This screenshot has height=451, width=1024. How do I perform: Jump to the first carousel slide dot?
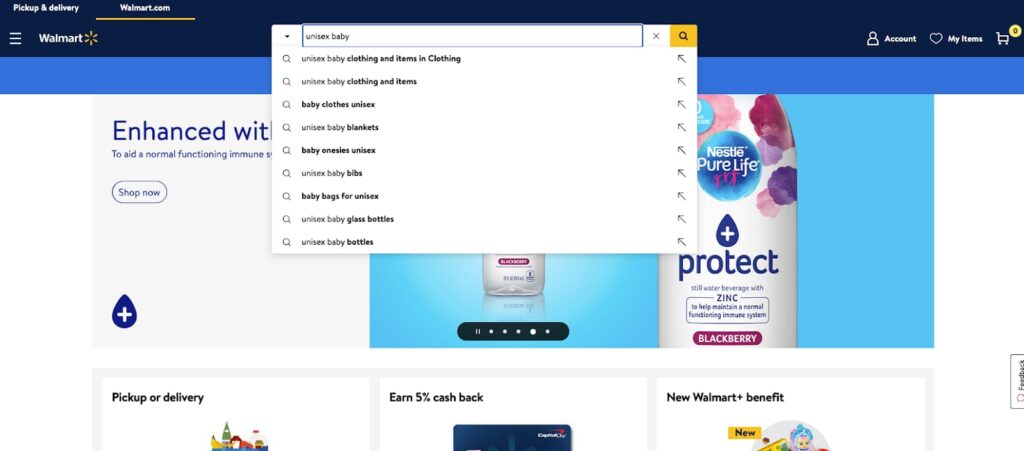491,332
